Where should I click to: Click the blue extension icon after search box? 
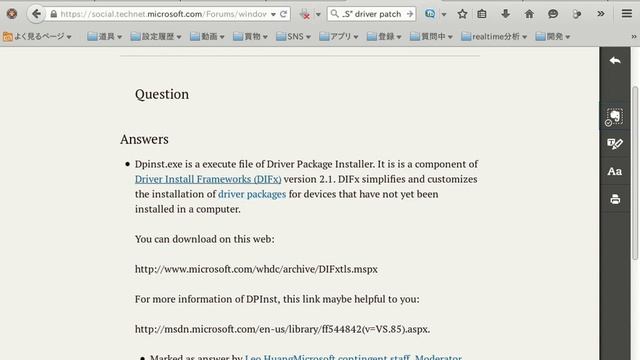tap(430, 14)
